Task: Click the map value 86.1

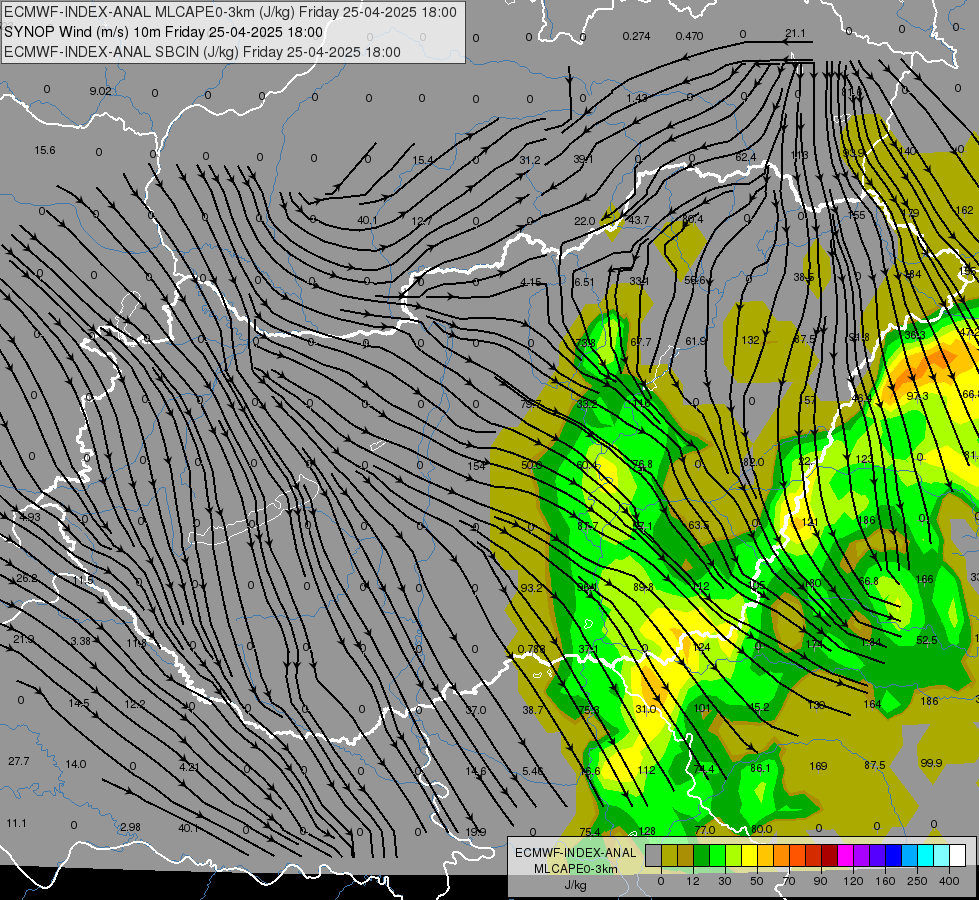Action: 760,768
